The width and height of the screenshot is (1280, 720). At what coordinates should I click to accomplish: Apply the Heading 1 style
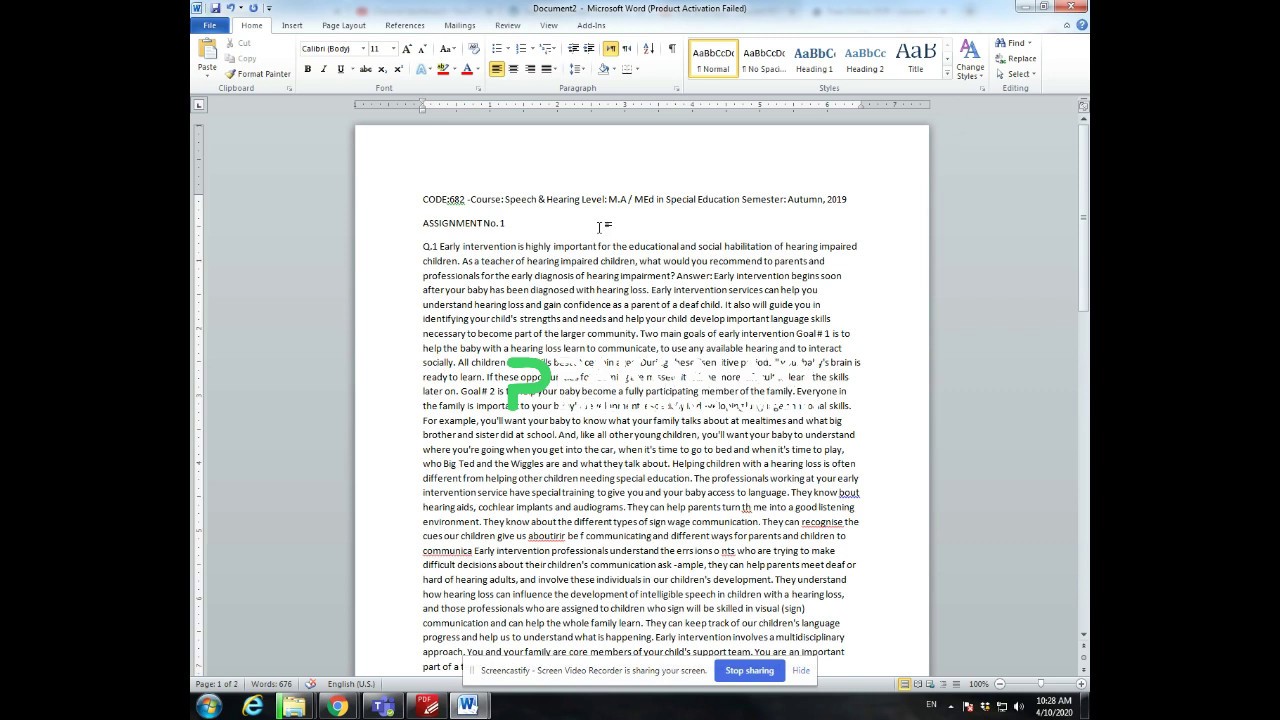814,59
